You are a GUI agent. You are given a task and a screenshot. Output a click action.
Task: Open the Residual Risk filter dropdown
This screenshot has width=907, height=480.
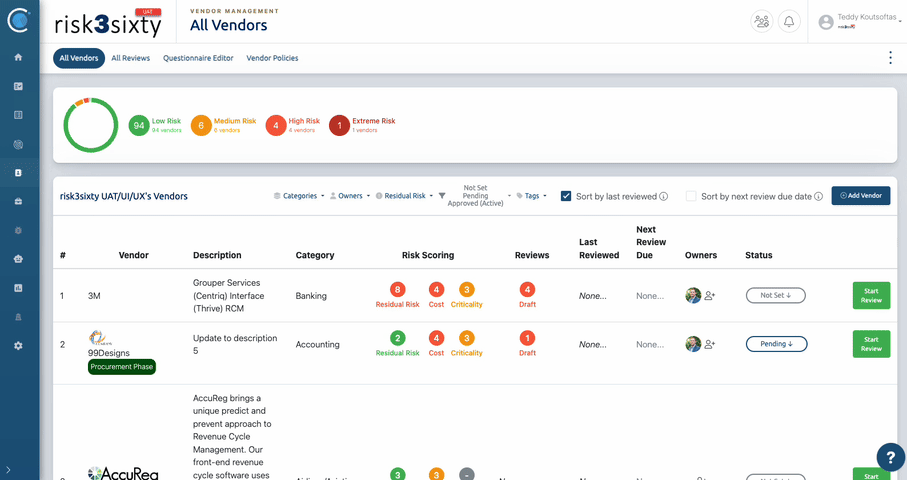click(404, 196)
